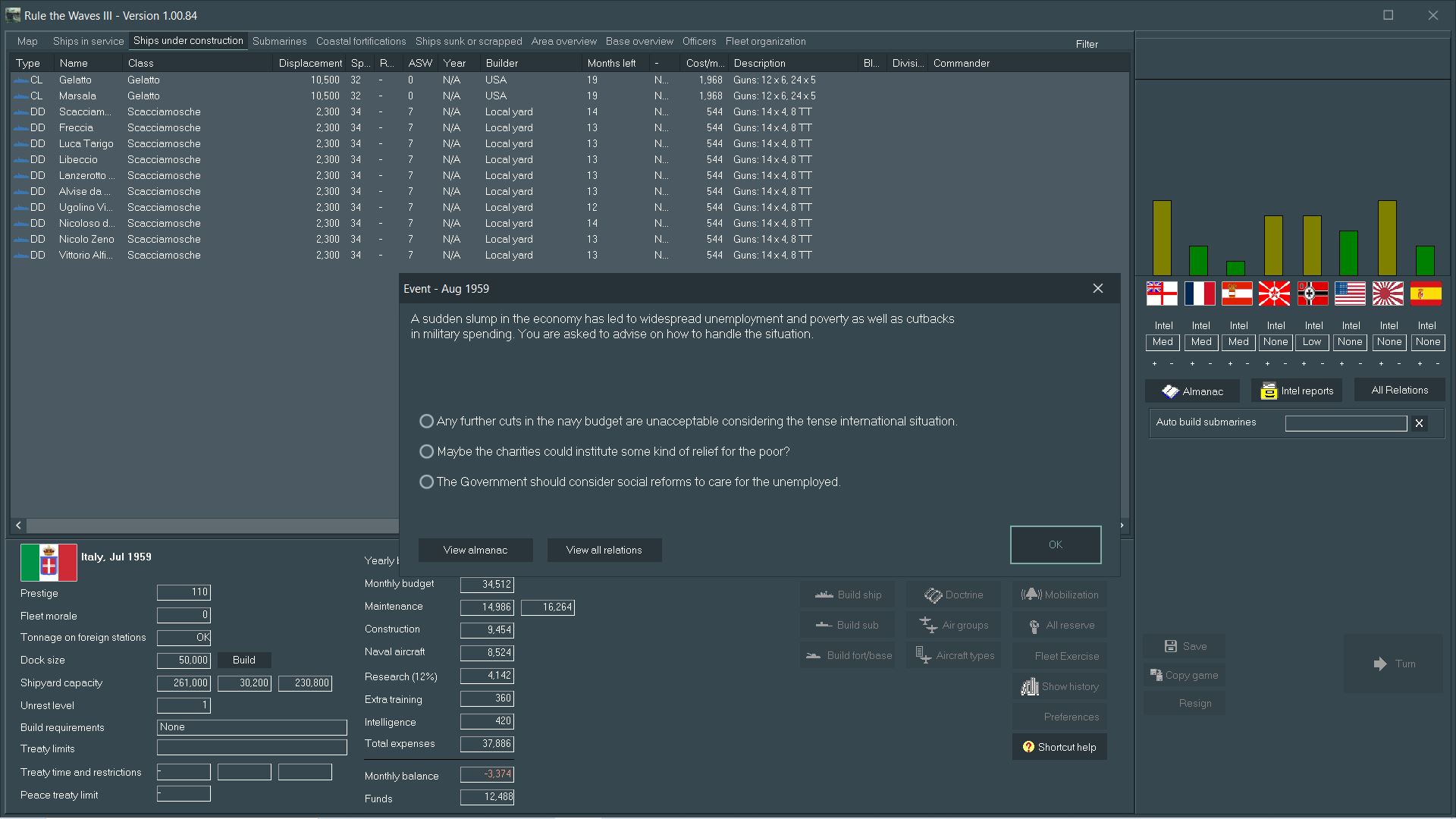Click the German flag icon
The width and height of the screenshot is (1456, 819).
coord(1313,293)
